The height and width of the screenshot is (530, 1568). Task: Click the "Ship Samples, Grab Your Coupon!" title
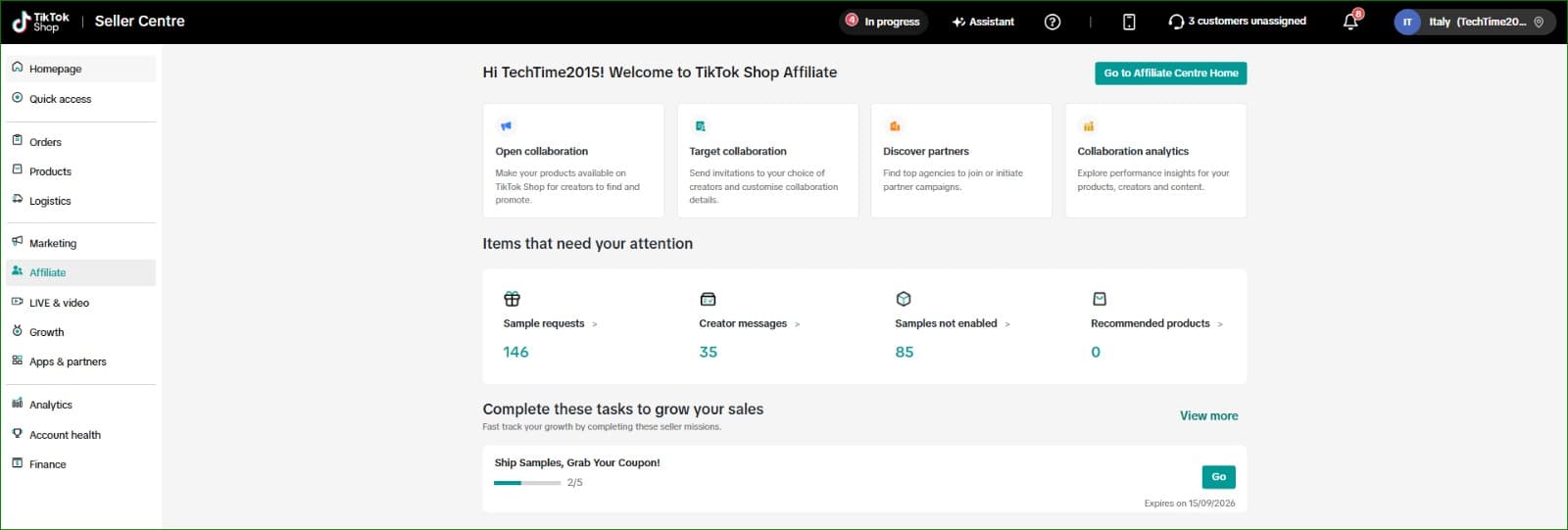click(577, 462)
